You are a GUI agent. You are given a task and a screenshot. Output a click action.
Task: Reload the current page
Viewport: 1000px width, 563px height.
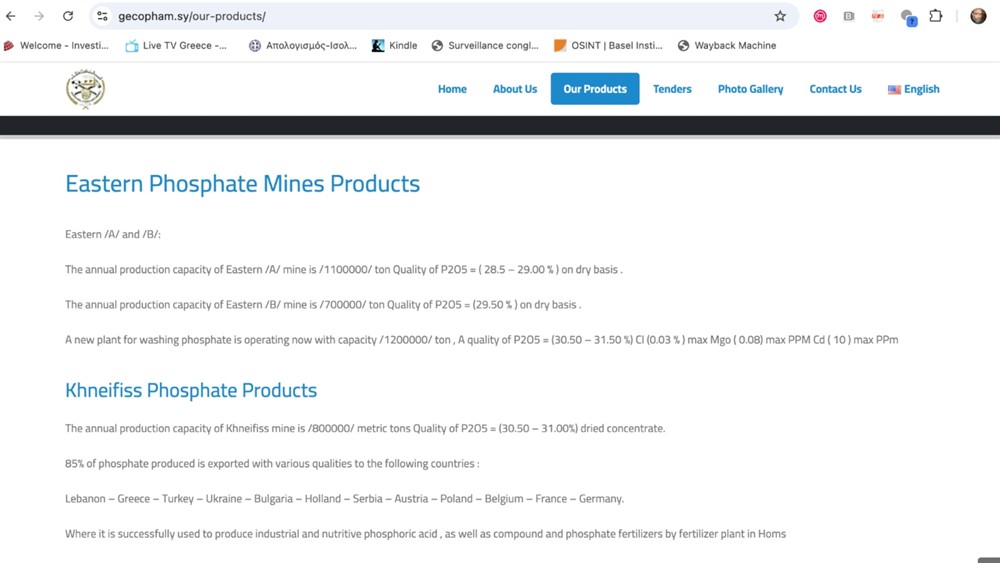[68, 16]
